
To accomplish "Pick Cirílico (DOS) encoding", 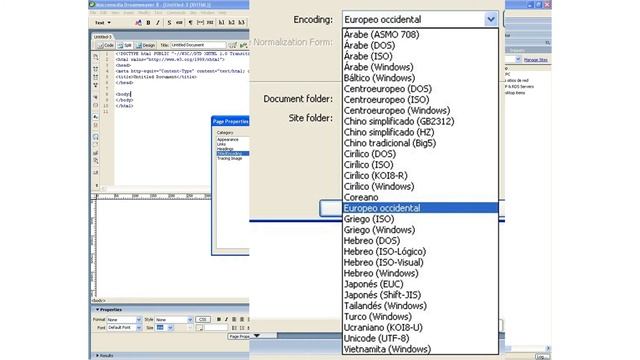I will click(x=420, y=154).
